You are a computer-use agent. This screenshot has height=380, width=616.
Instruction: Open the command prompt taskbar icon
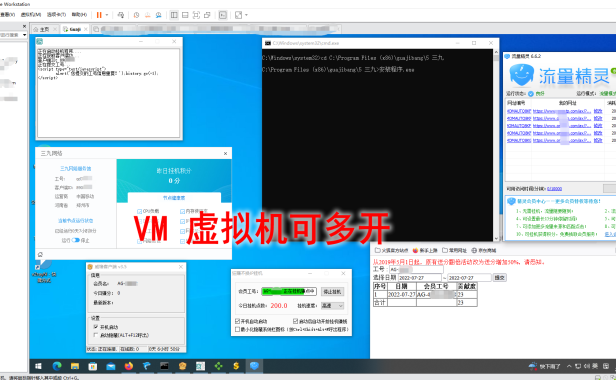[x=164, y=366]
